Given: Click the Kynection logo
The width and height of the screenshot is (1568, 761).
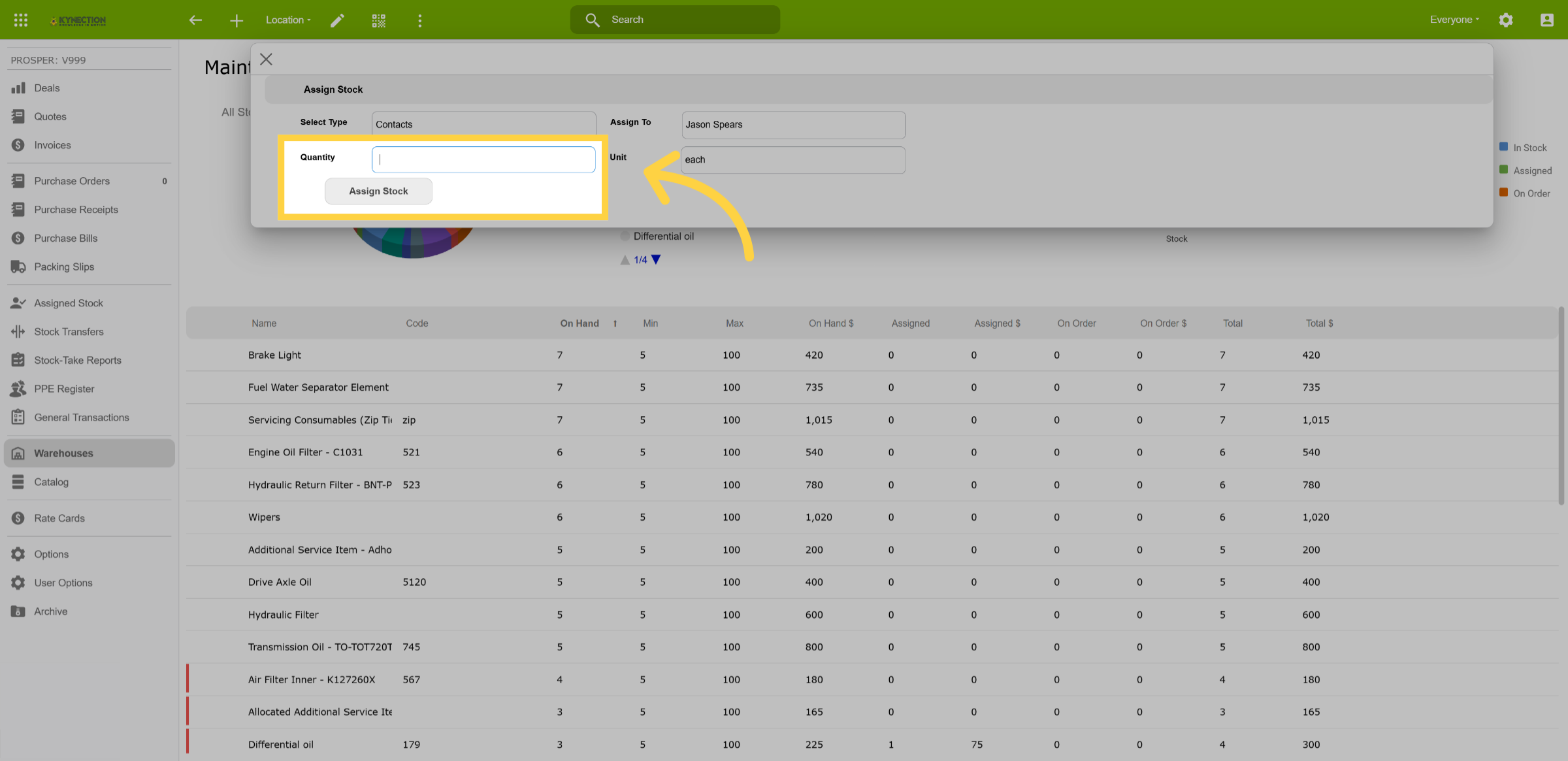Looking at the screenshot, I should pyautogui.click(x=78, y=20).
